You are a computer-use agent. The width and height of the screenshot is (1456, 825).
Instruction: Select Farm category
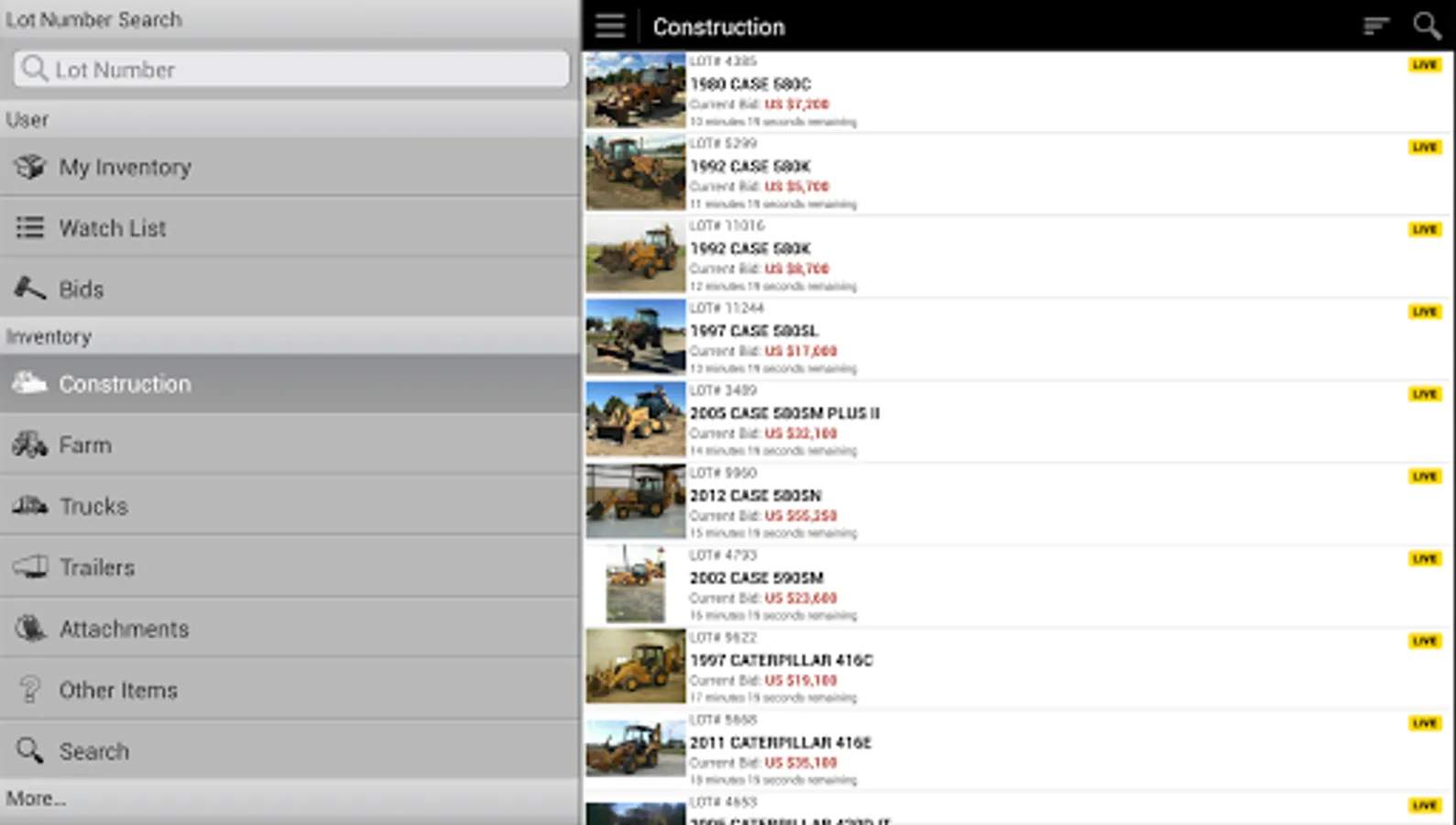[290, 445]
